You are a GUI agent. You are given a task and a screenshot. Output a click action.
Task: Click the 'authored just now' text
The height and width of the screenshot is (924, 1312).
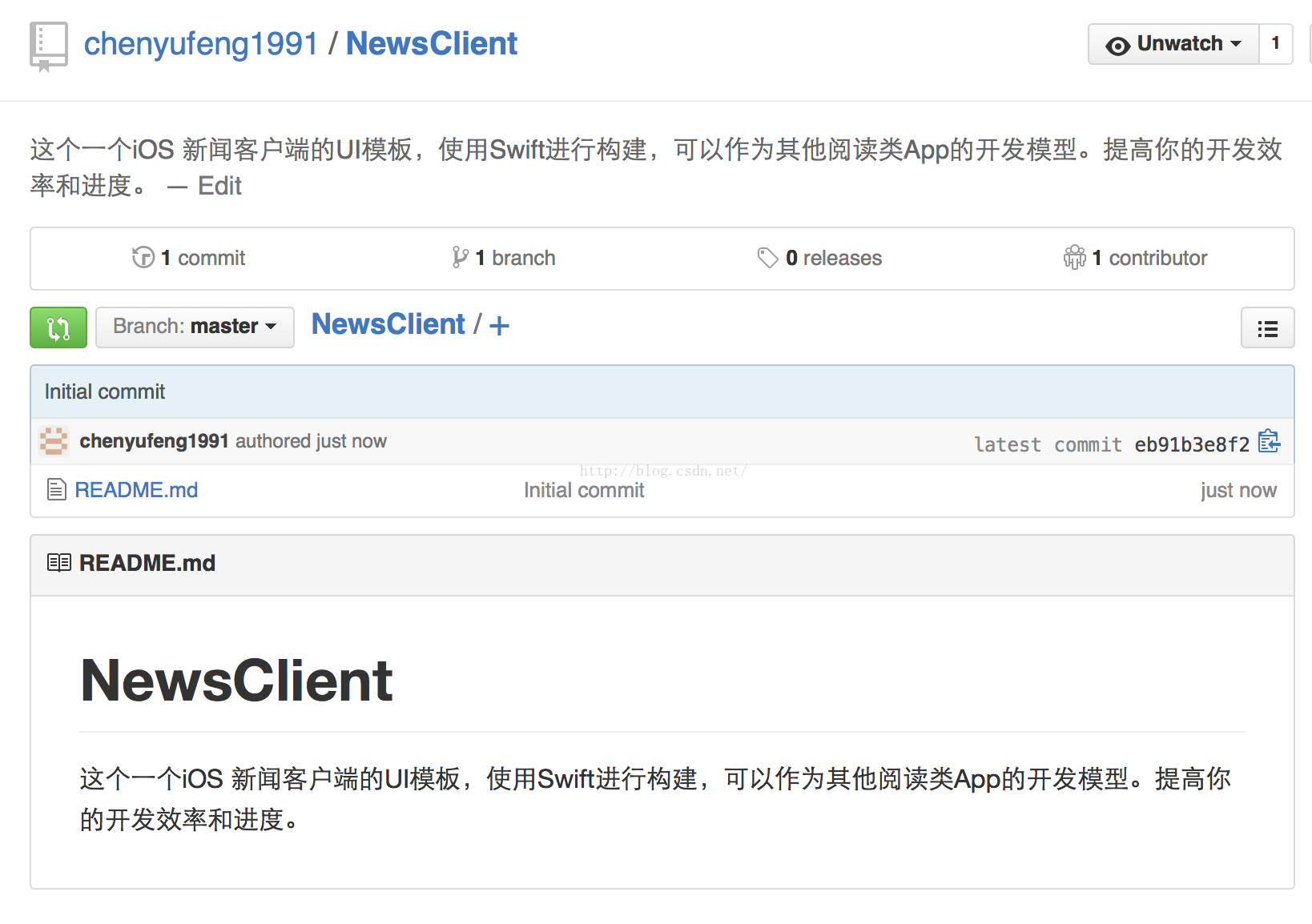(311, 441)
